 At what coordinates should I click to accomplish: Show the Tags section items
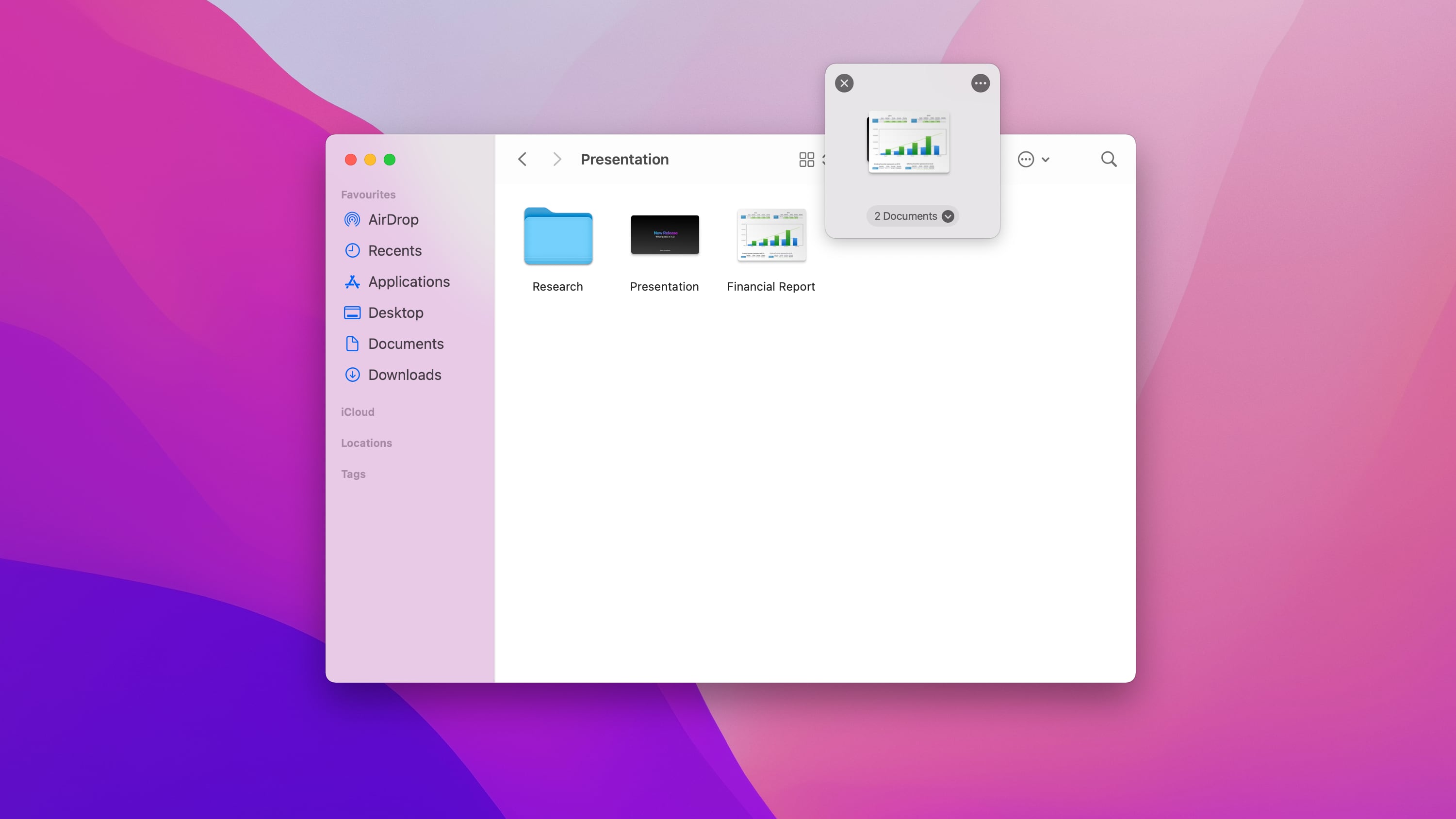[353, 474]
